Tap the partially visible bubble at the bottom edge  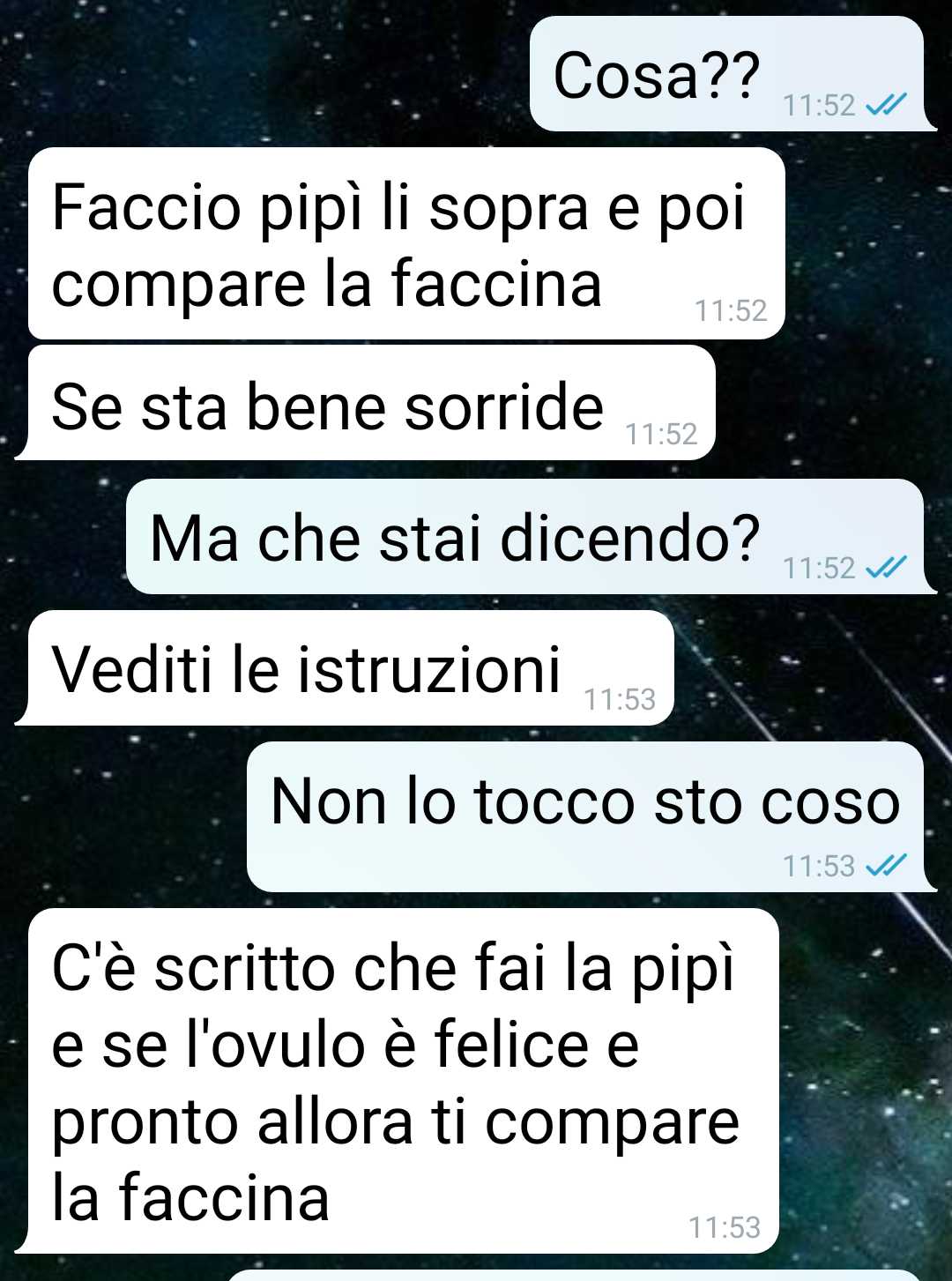click(574, 1275)
